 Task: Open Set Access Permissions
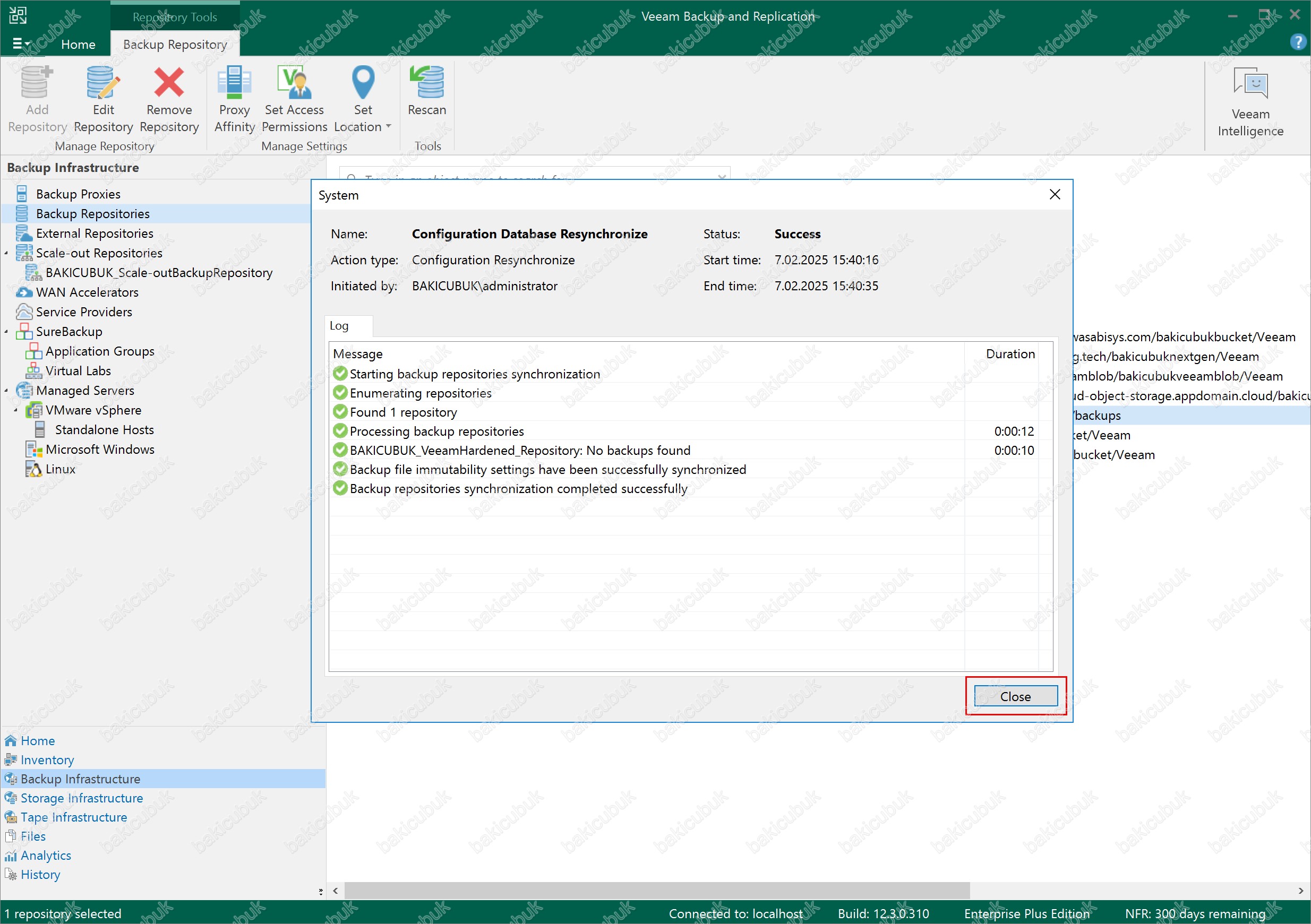coord(294,100)
